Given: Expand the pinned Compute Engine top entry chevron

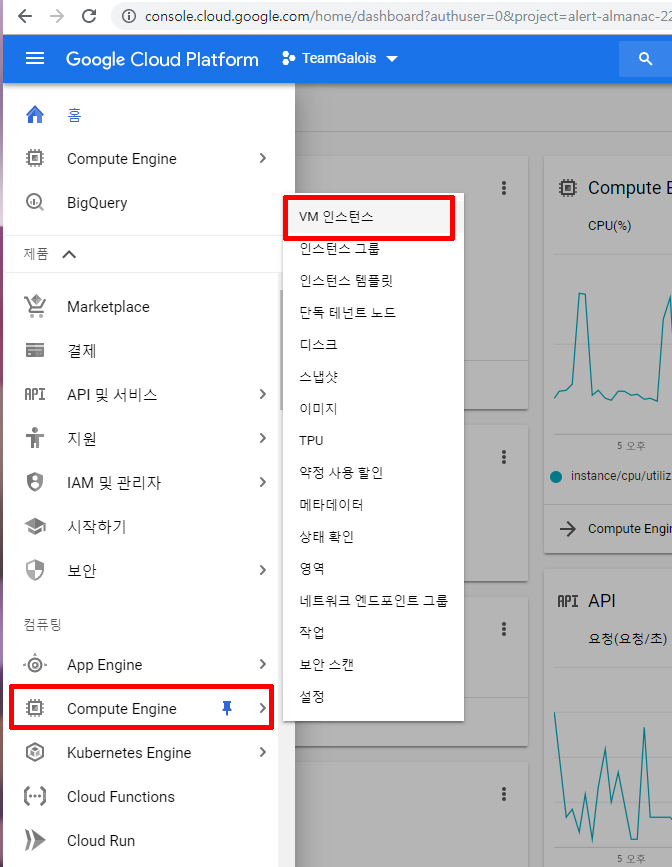Looking at the screenshot, I should [x=263, y=159].
